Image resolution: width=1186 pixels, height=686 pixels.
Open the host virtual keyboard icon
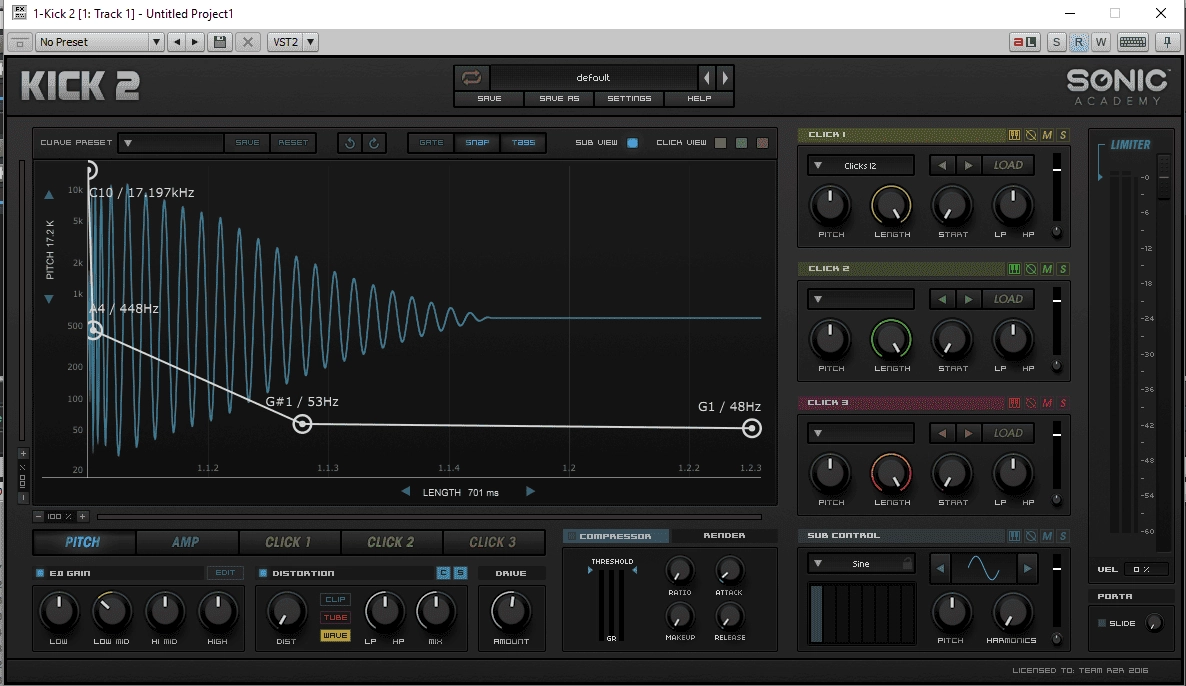click(1132, 42)
